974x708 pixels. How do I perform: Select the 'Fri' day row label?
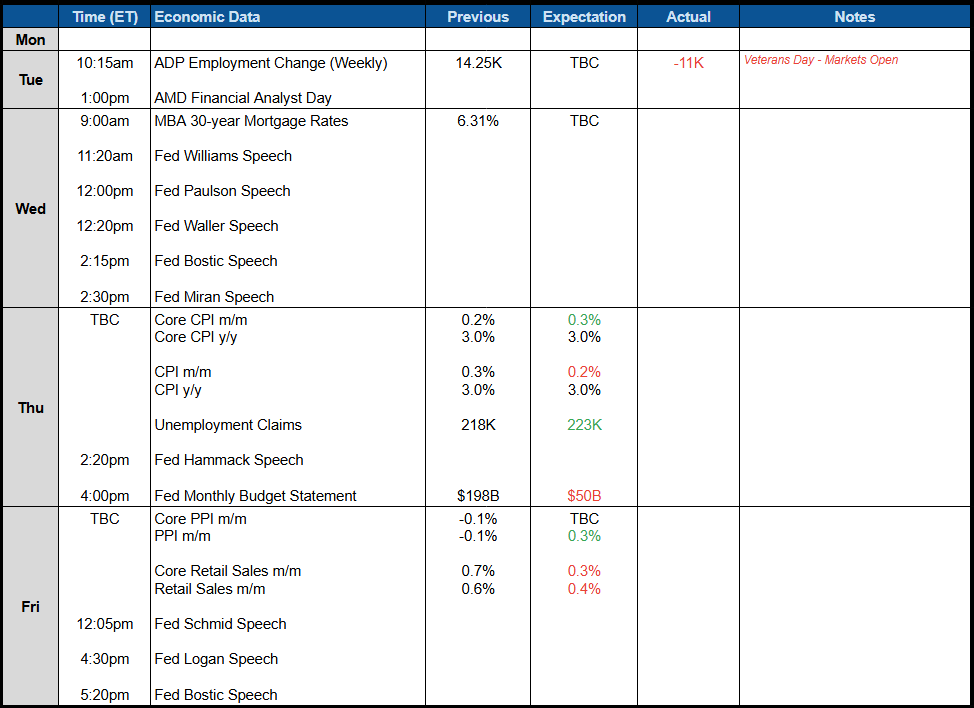(x=30, y=606)
